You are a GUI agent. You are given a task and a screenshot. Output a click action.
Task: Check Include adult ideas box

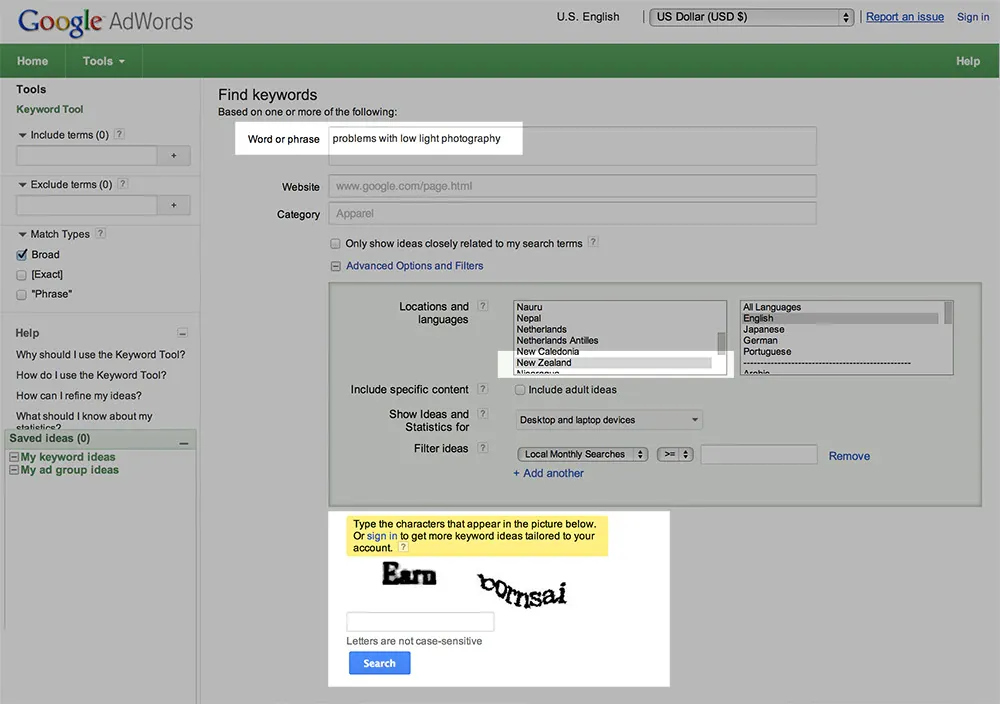tap(520, 390)
